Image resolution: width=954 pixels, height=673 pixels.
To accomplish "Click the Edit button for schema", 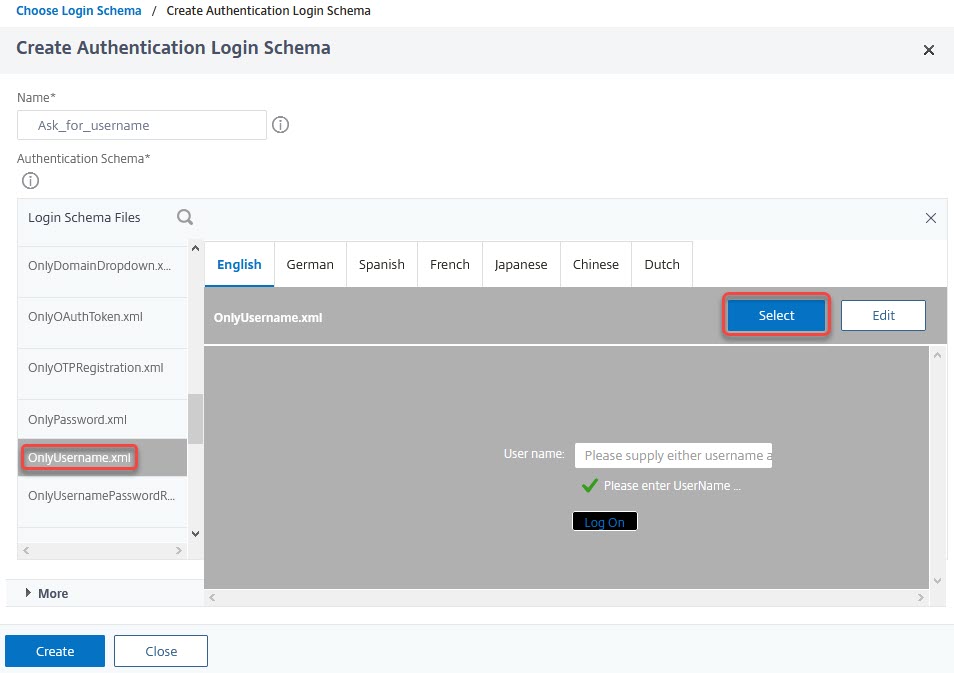I will click(883, 315).
